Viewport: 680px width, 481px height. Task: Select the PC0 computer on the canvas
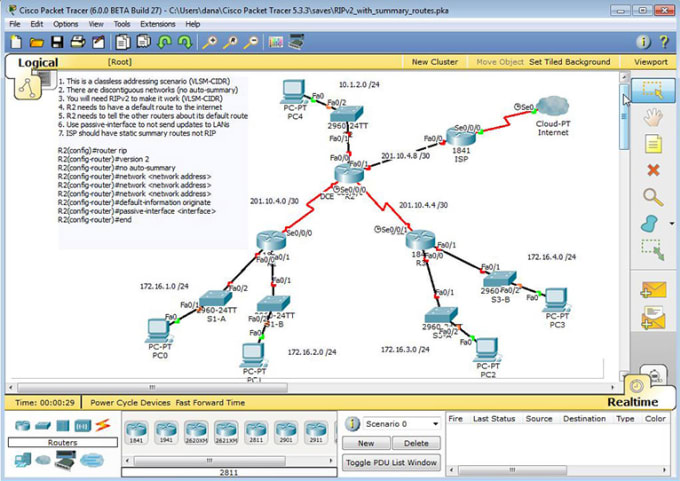click(159, 332)
